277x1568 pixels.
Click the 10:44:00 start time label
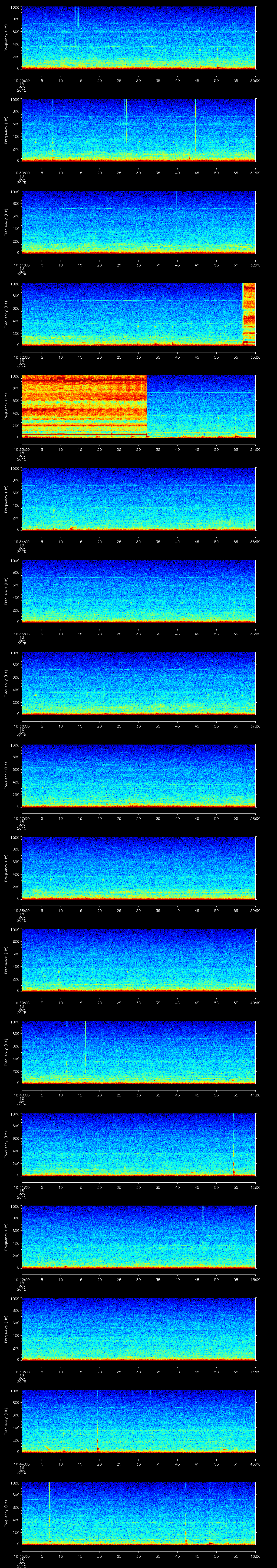[x=21, y=1464]
